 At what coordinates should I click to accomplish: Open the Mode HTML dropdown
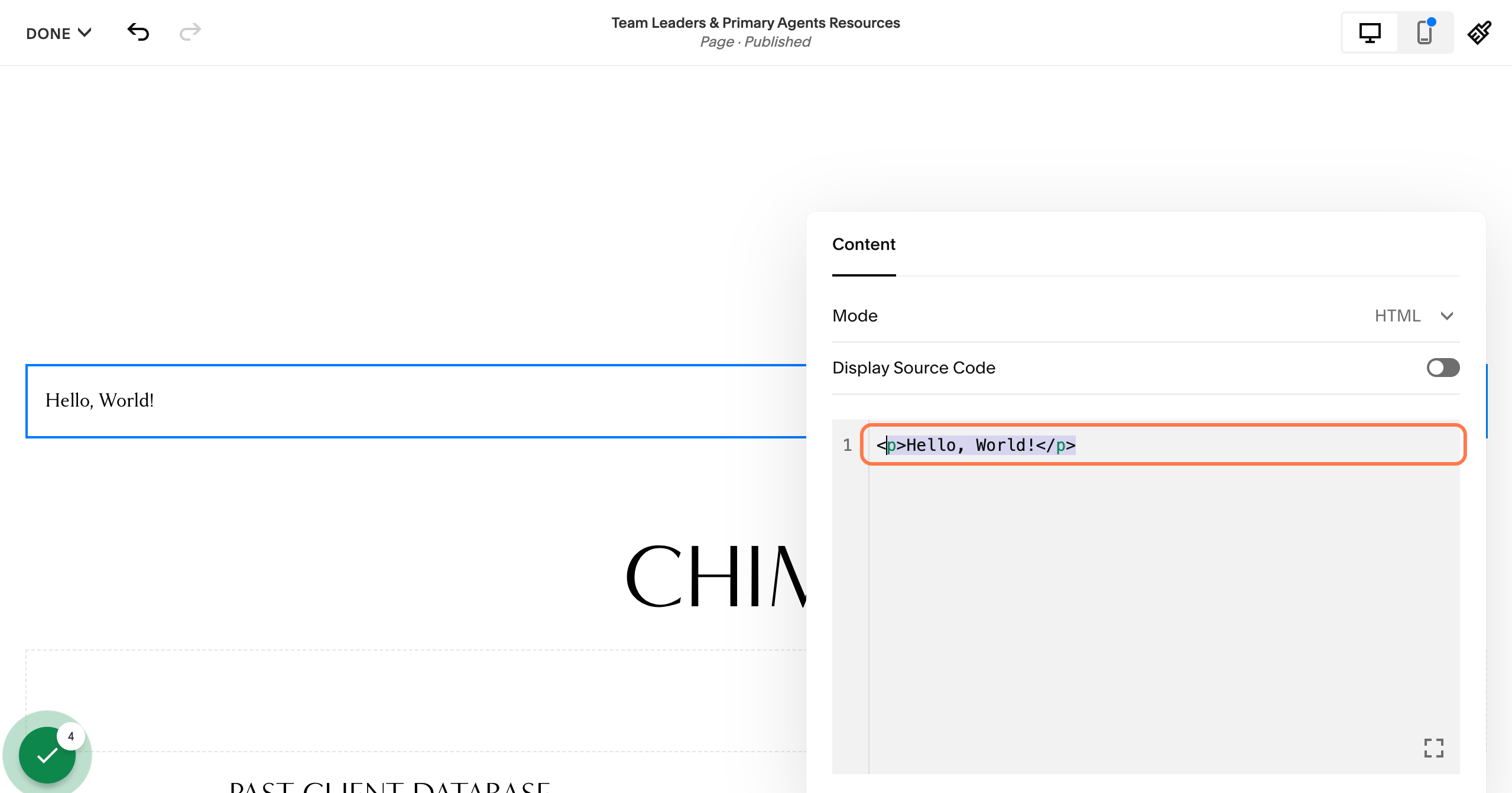pos(1413,316)
